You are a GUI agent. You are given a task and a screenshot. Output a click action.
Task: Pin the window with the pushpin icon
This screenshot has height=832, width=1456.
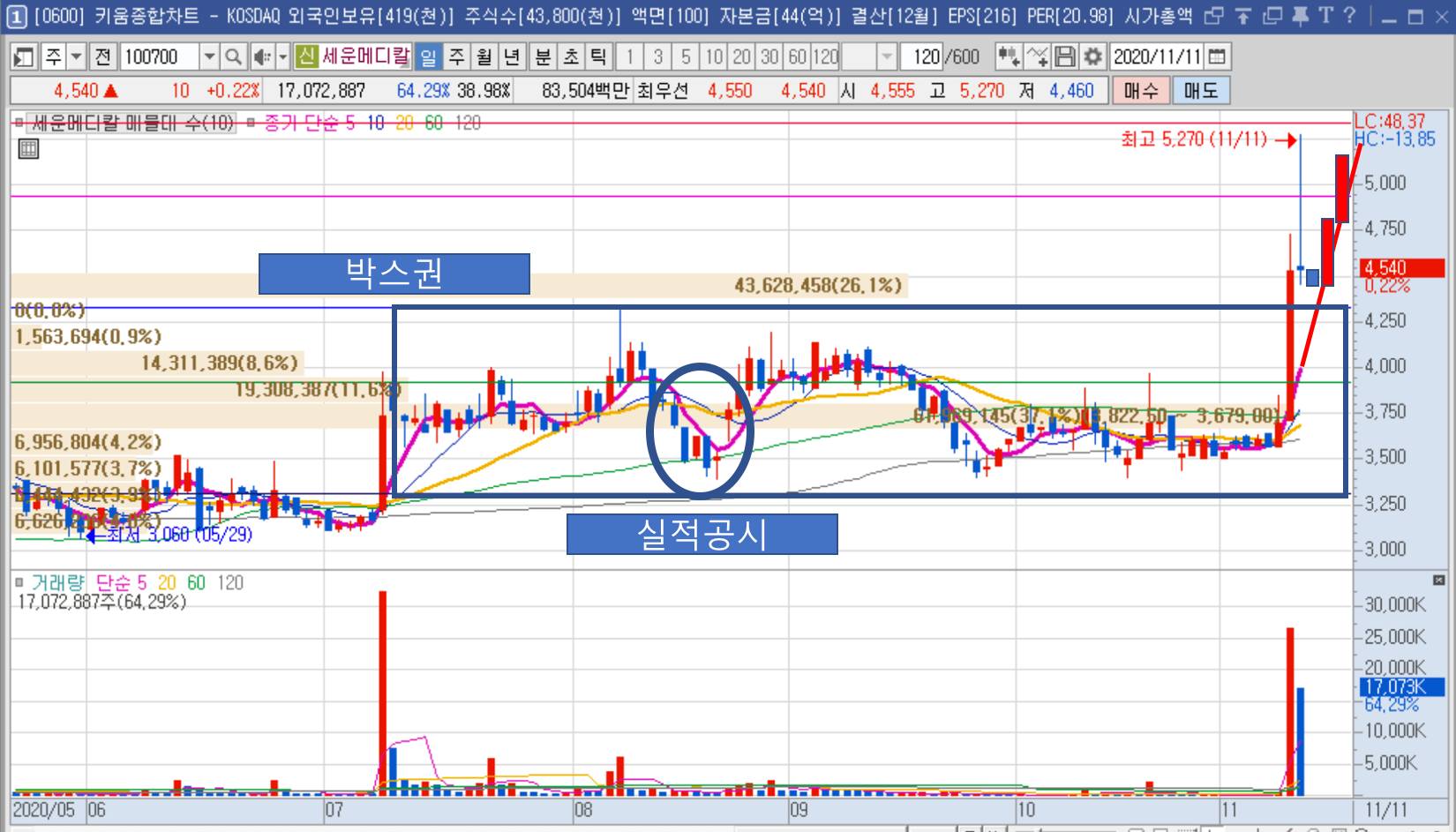click(1300, 15)
